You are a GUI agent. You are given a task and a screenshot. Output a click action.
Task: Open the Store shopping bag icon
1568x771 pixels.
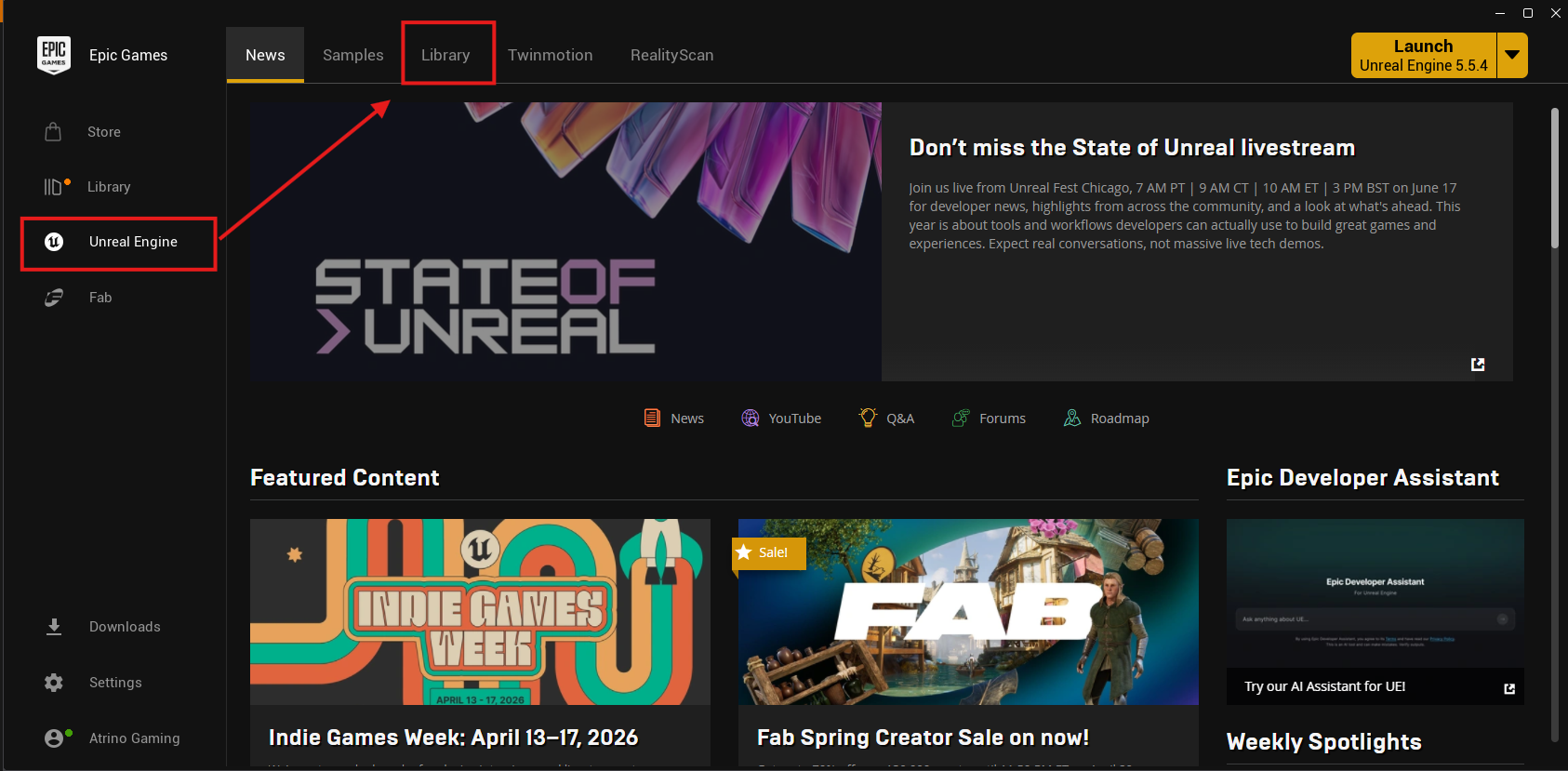53,132
